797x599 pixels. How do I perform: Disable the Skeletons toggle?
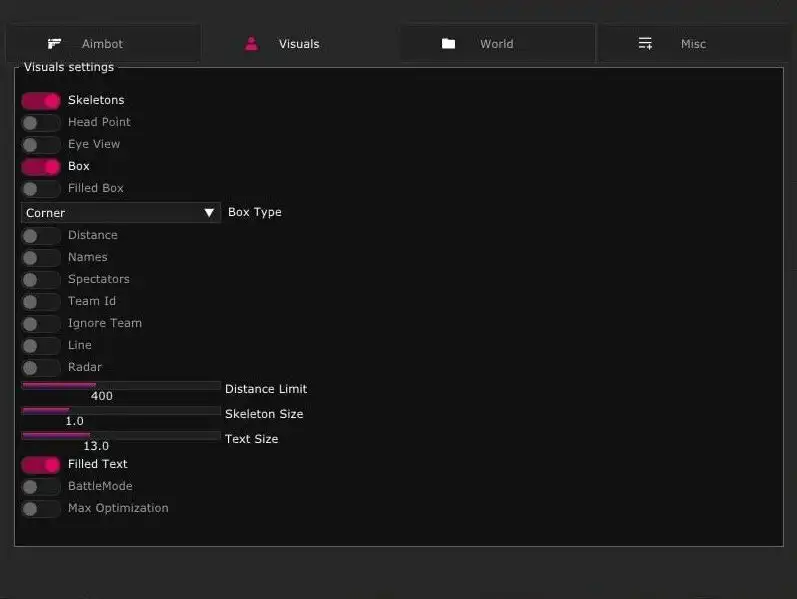(41, 101)
